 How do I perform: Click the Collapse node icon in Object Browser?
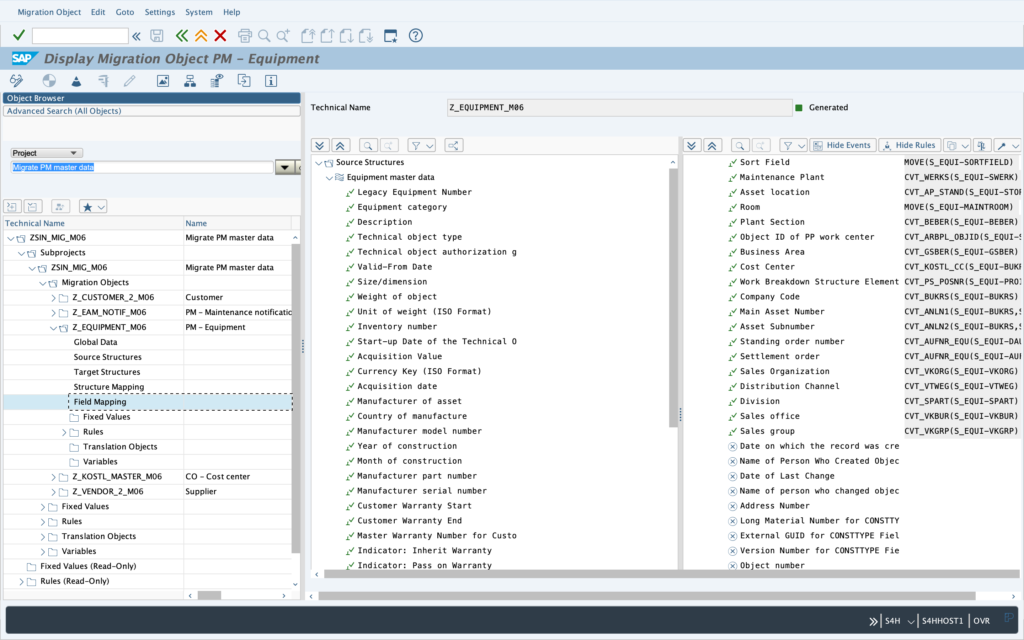(x=33, y=206)
